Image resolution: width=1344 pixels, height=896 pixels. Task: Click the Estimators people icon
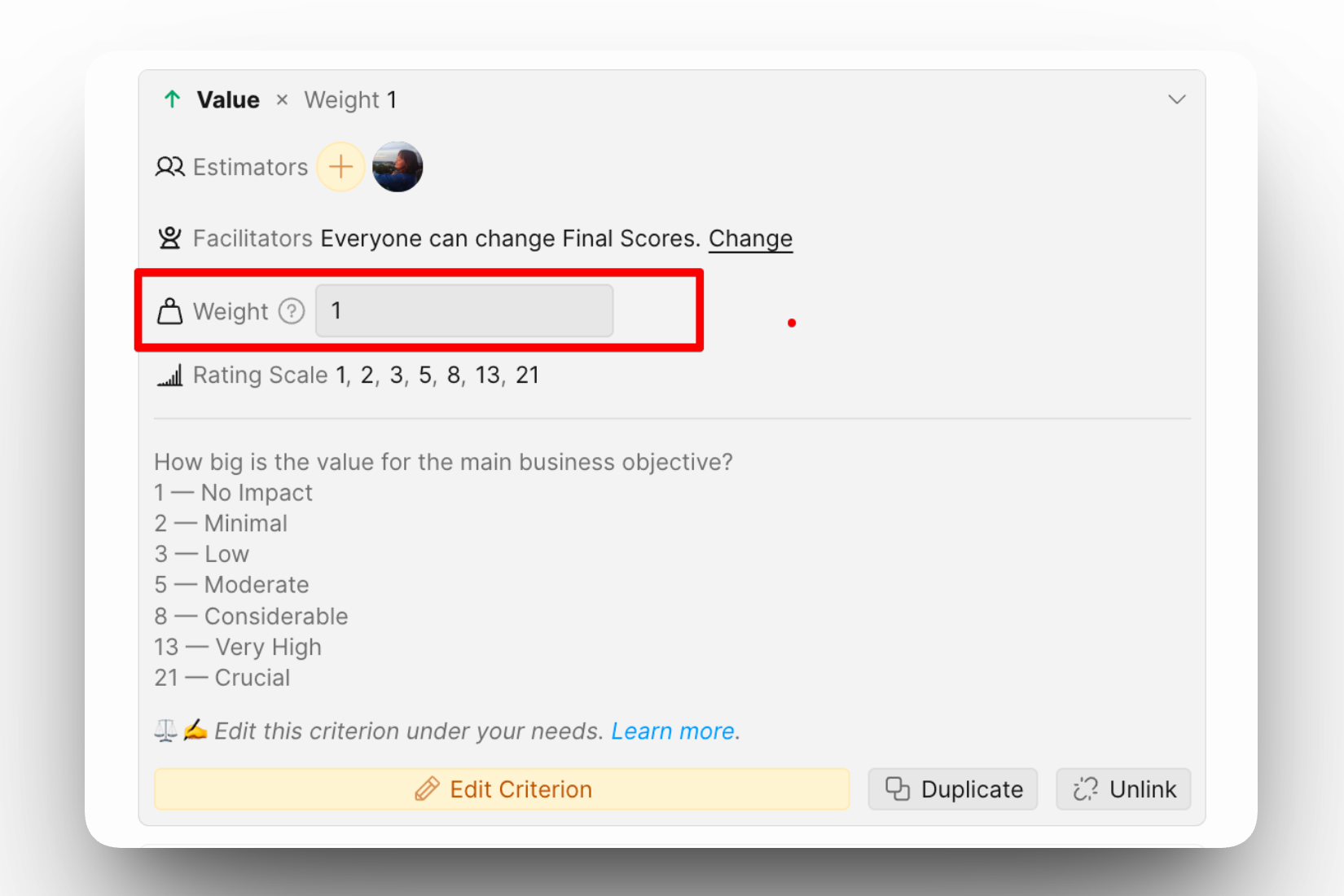[x=170, y=167]
